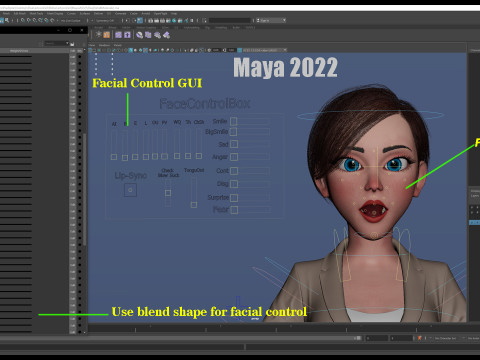Switch to the Motion Graphics shelf tab
Image resolution: width=480 pixels, height=360 pixels.
coord(146,27)
